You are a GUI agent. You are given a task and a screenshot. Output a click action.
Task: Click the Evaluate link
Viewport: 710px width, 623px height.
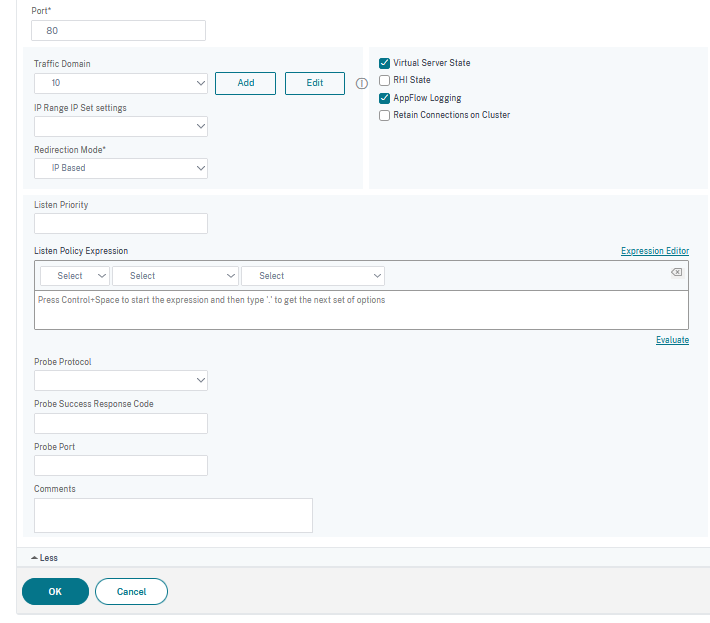[x=672, y=340]
